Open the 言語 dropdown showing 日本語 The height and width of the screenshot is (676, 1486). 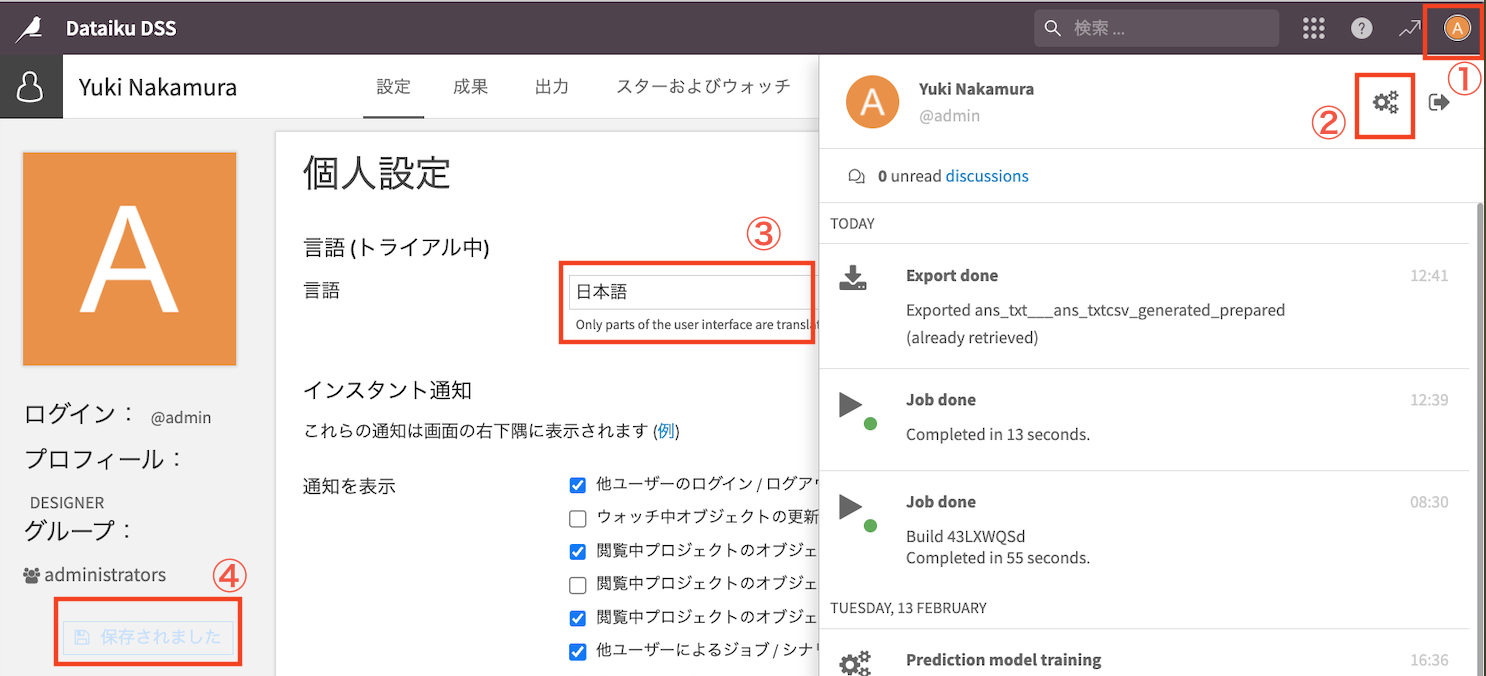[693, 292]
